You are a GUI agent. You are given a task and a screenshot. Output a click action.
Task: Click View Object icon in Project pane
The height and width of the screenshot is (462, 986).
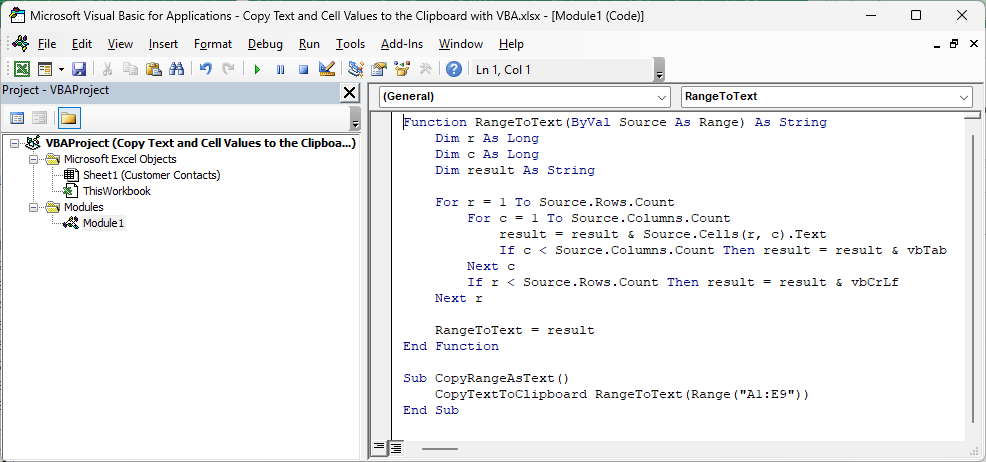[40, 118]
